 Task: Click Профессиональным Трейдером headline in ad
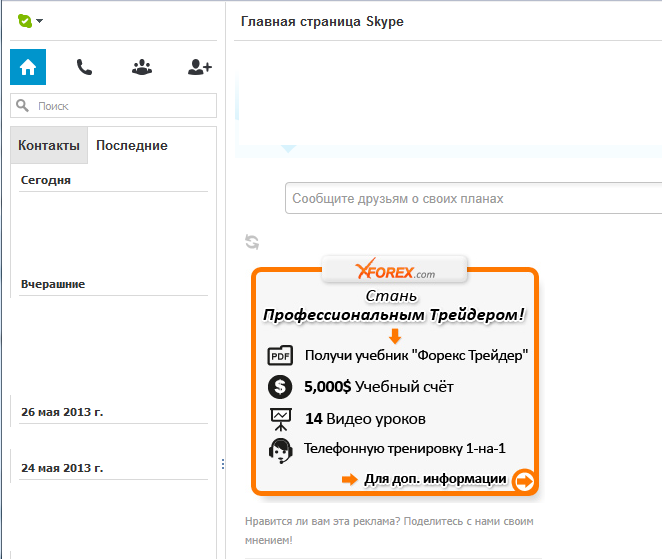394,315
